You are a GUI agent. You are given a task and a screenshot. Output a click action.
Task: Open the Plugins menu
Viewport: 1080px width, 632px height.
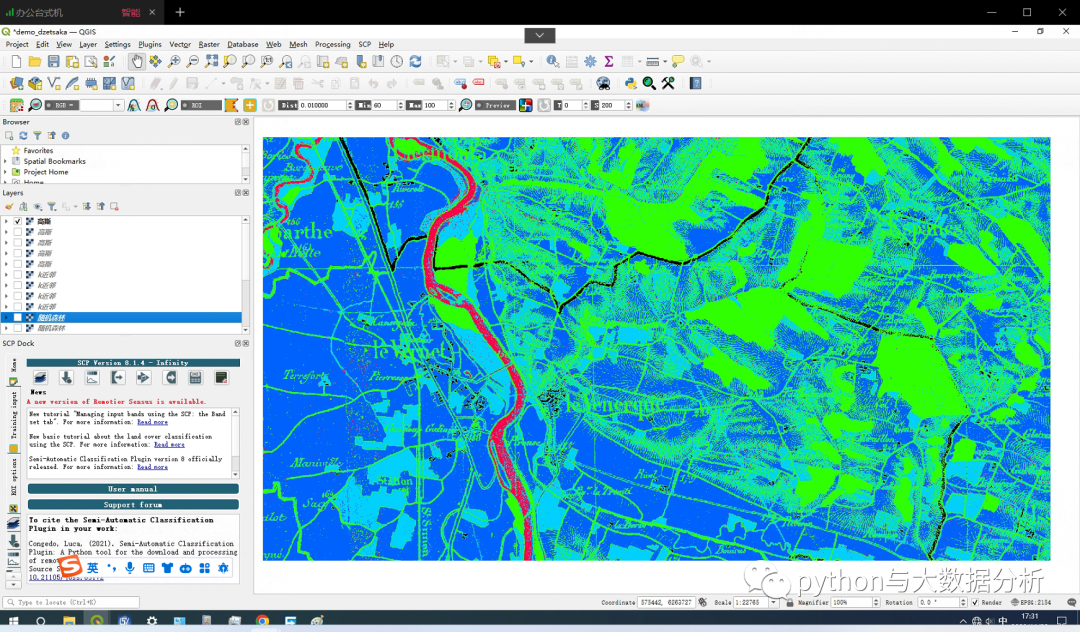point(149,44)
